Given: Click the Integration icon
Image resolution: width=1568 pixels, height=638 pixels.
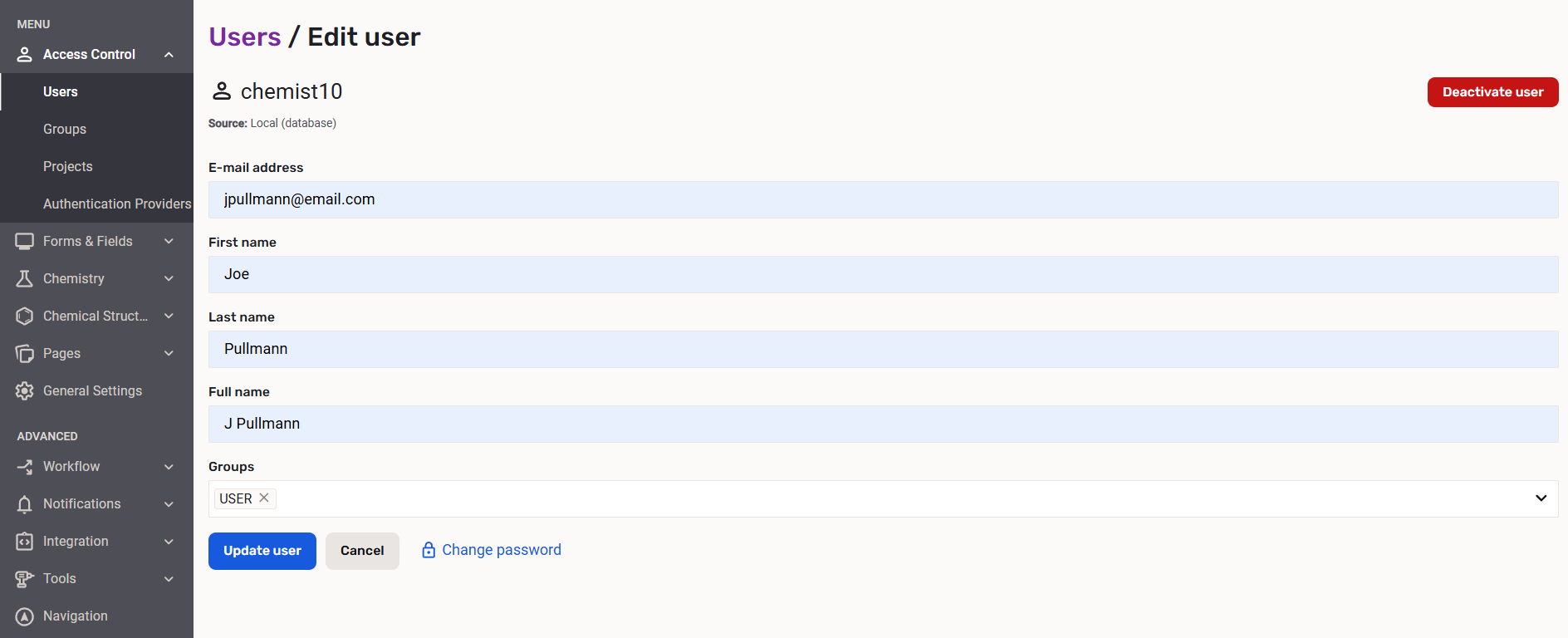Looking at the screenshot, I should 24,541.
